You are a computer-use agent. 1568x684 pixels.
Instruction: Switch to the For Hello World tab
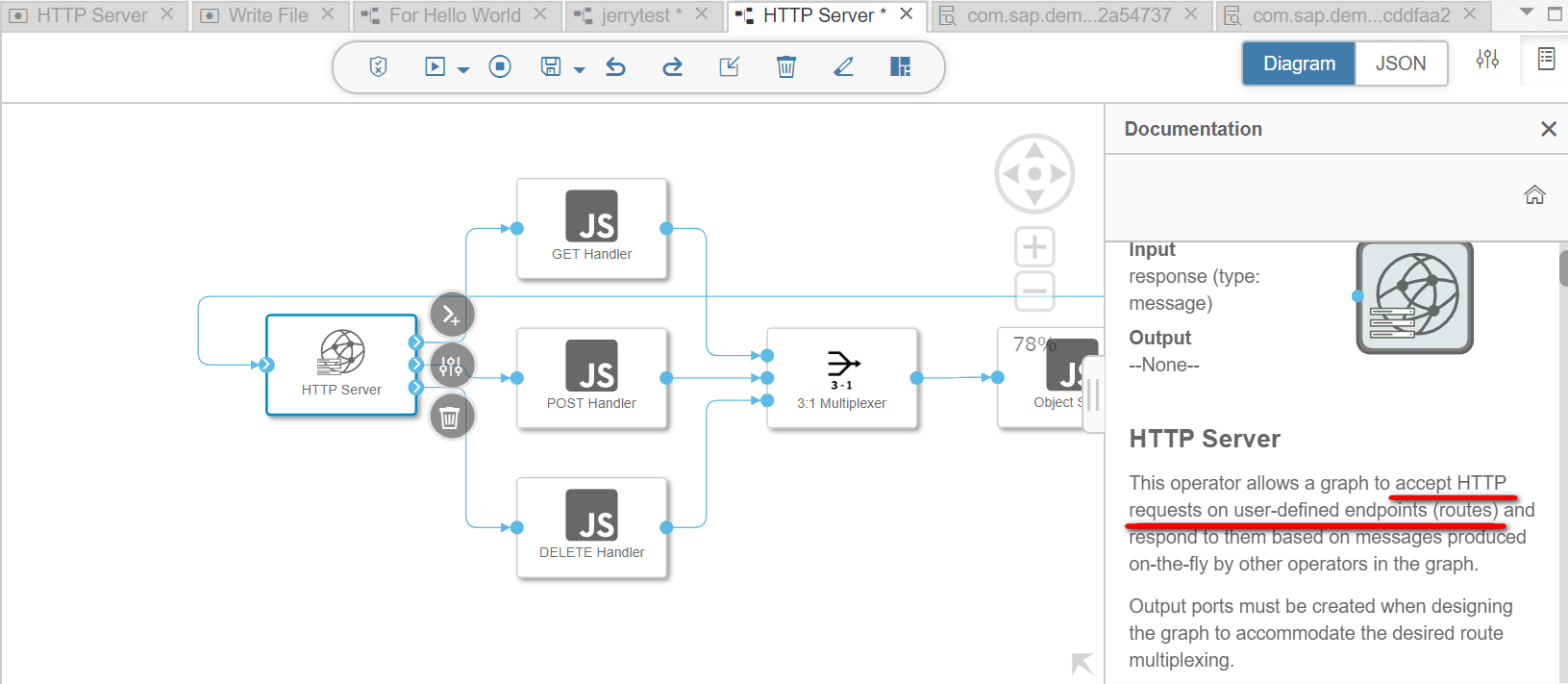coord(455,15)
